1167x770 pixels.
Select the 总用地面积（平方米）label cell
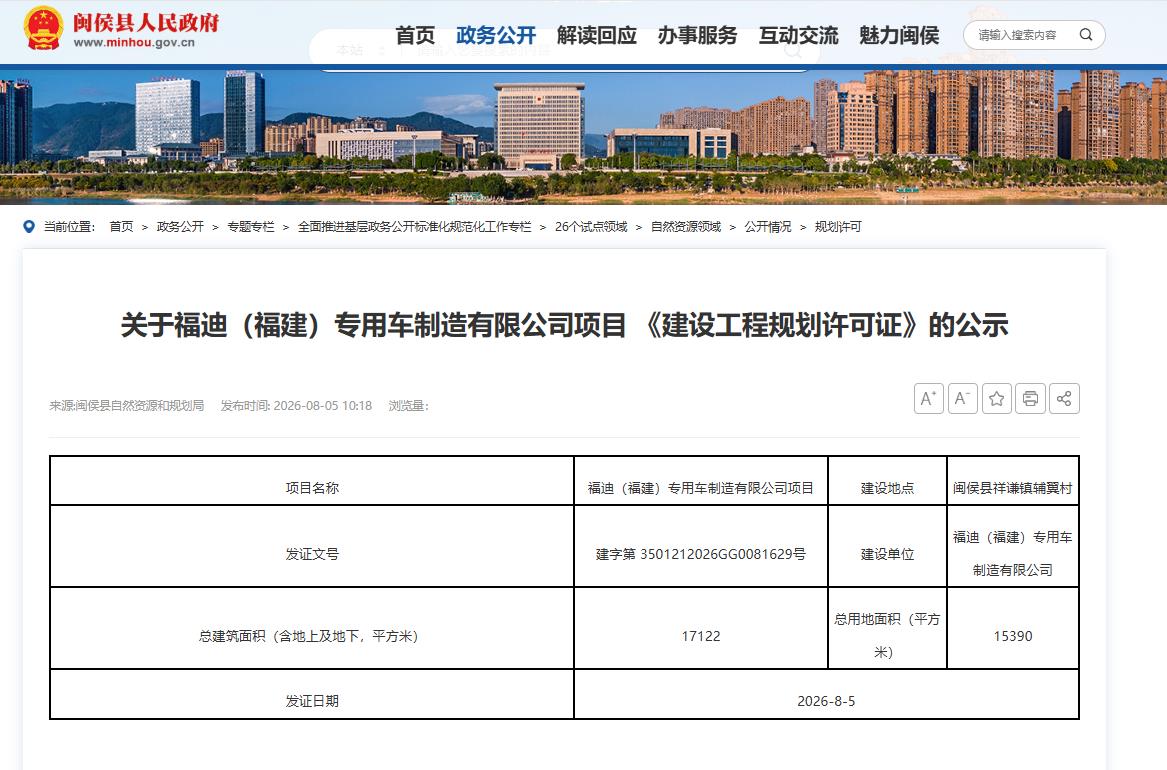point(887,628)
